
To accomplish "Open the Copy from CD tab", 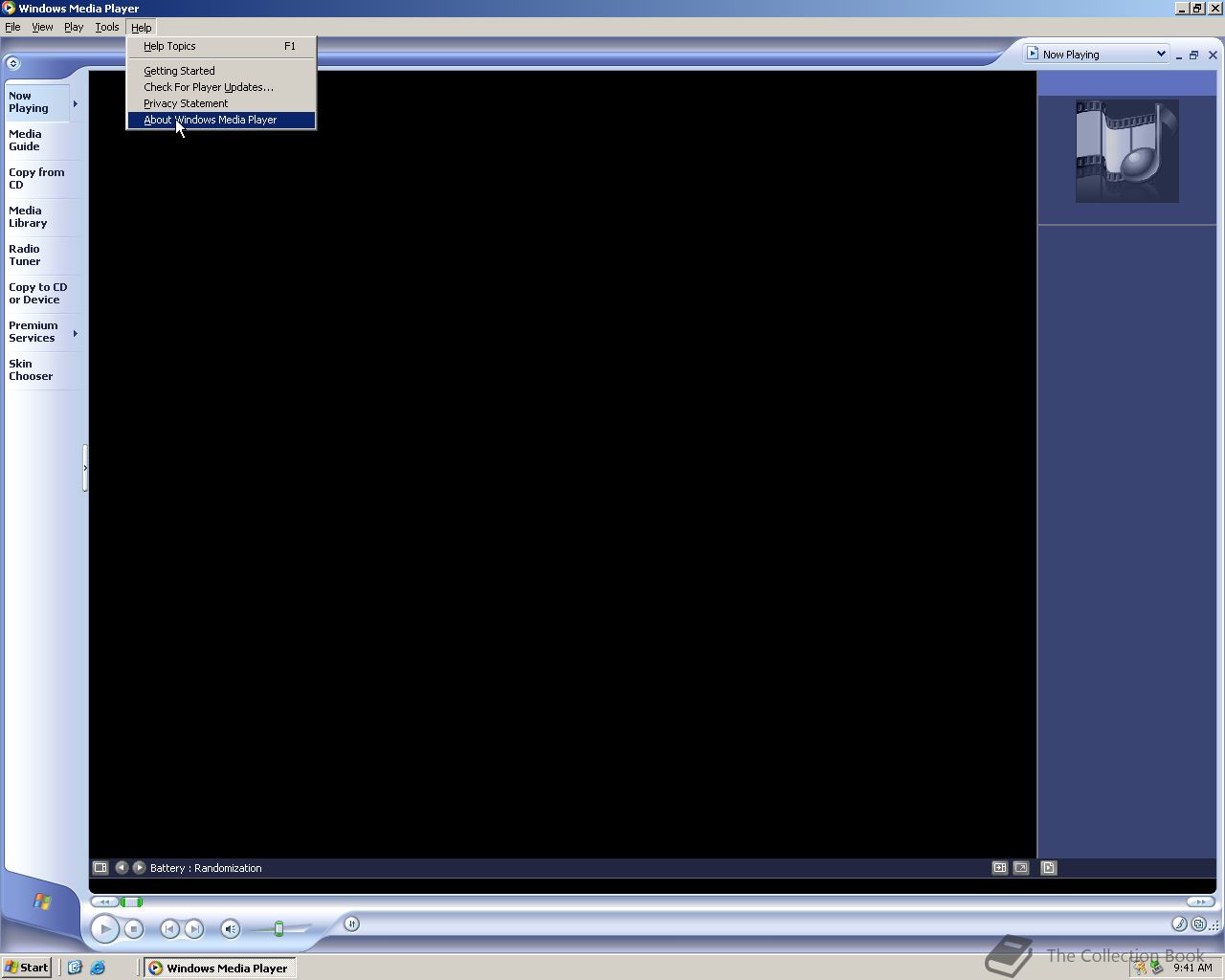I will tap(42, 179).
